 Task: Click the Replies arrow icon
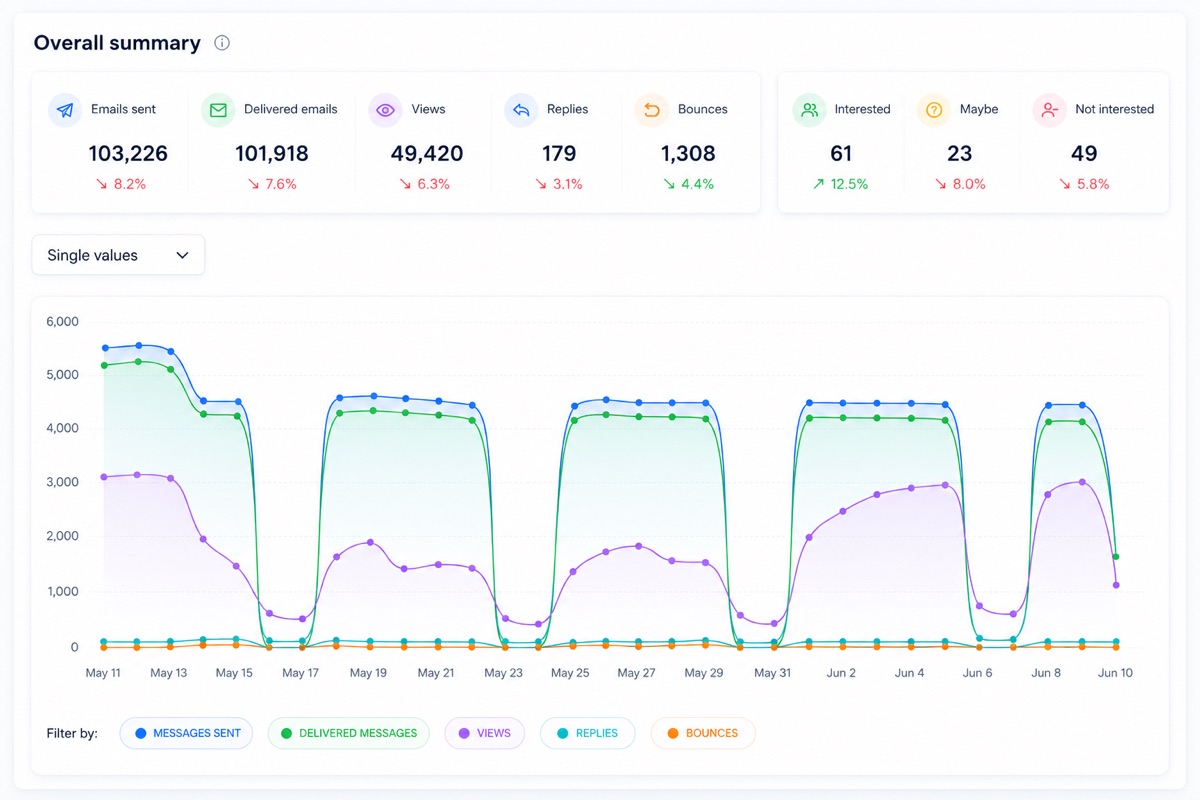point(521,110)
